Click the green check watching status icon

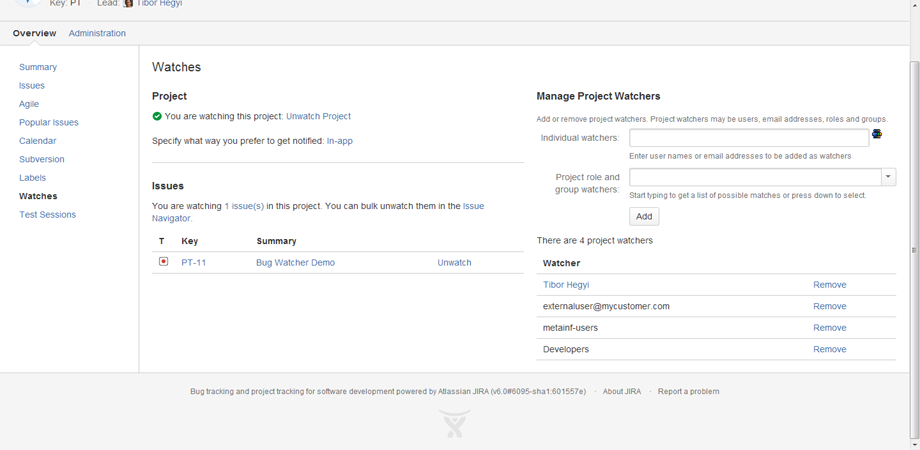[157, 116]
